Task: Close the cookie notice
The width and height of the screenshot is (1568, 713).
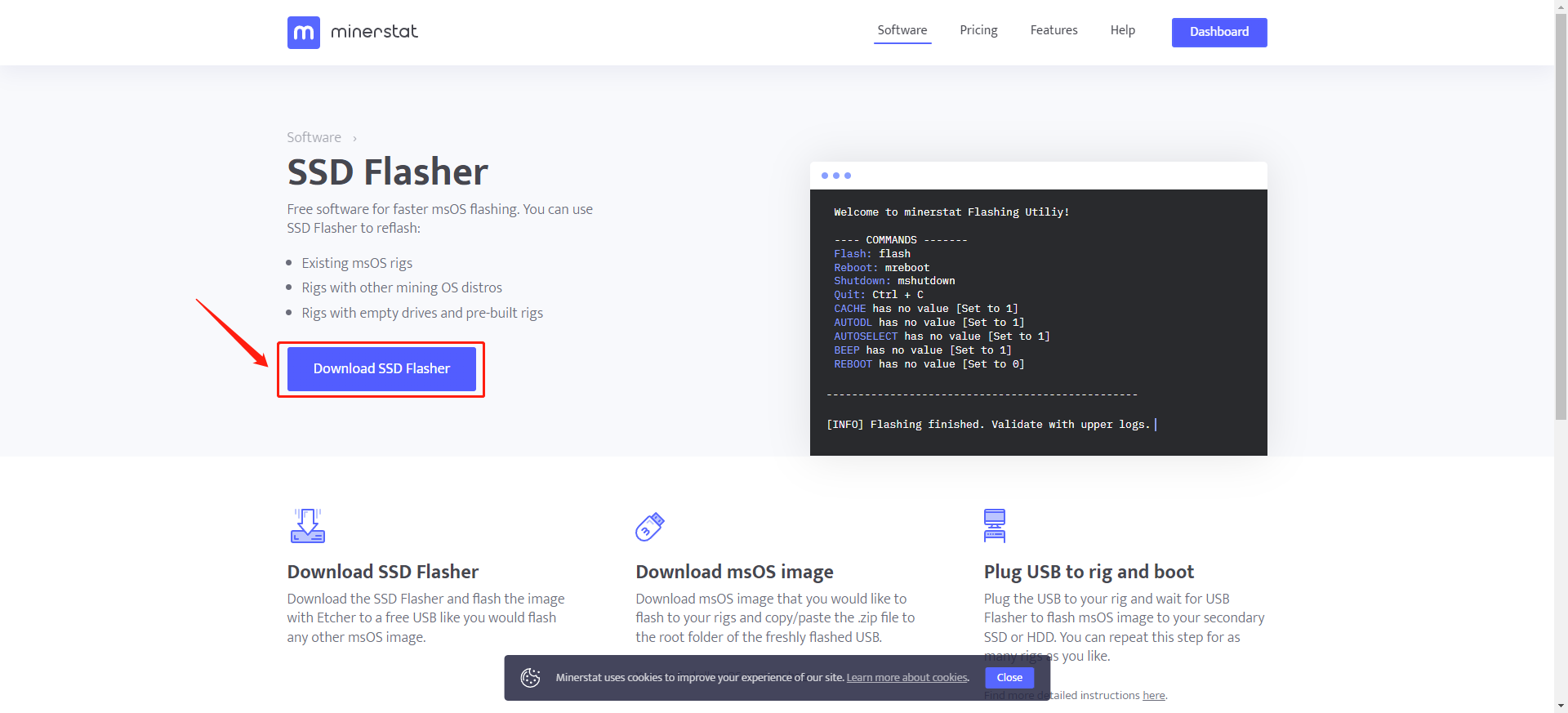Action: (x=1009, y=678)
